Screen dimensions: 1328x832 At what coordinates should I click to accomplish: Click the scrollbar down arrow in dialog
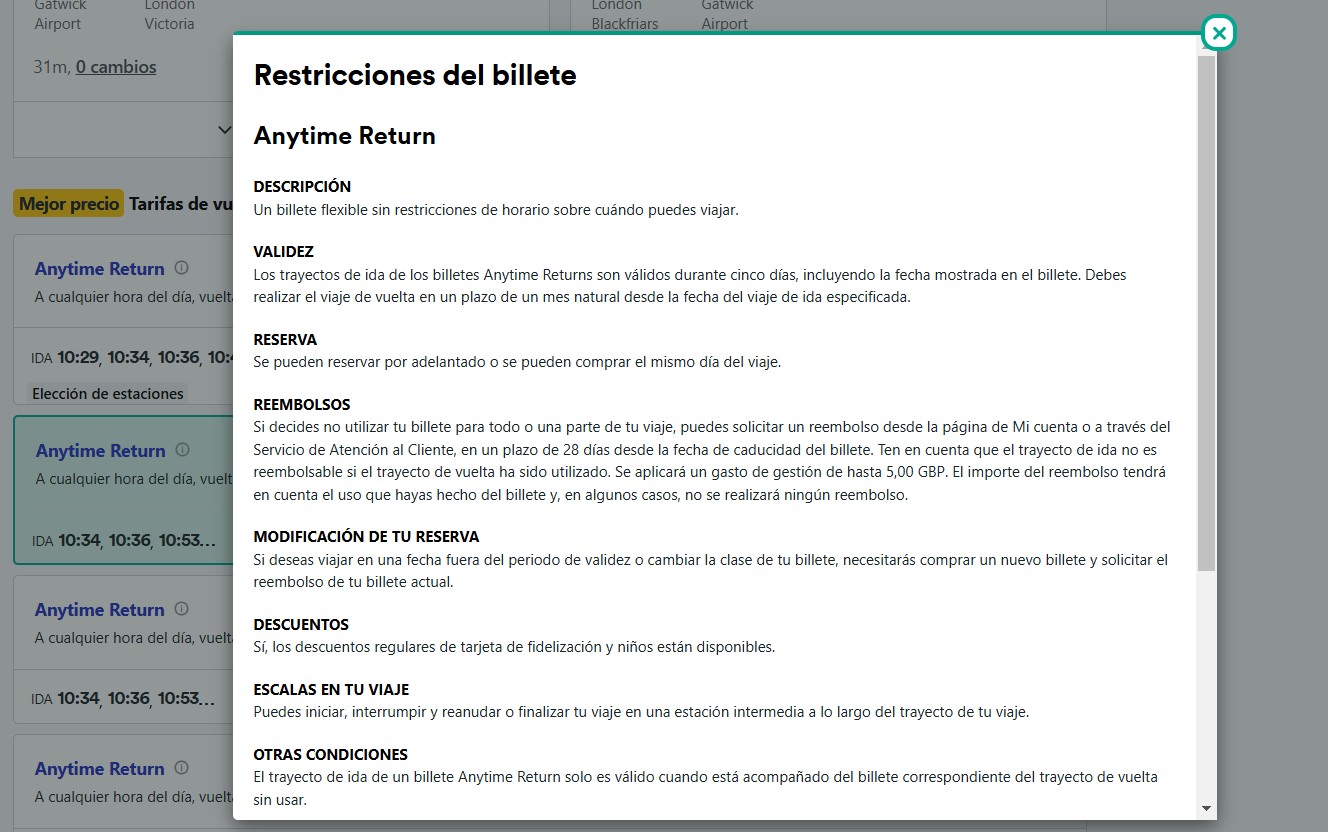[x=1207, y=808]
